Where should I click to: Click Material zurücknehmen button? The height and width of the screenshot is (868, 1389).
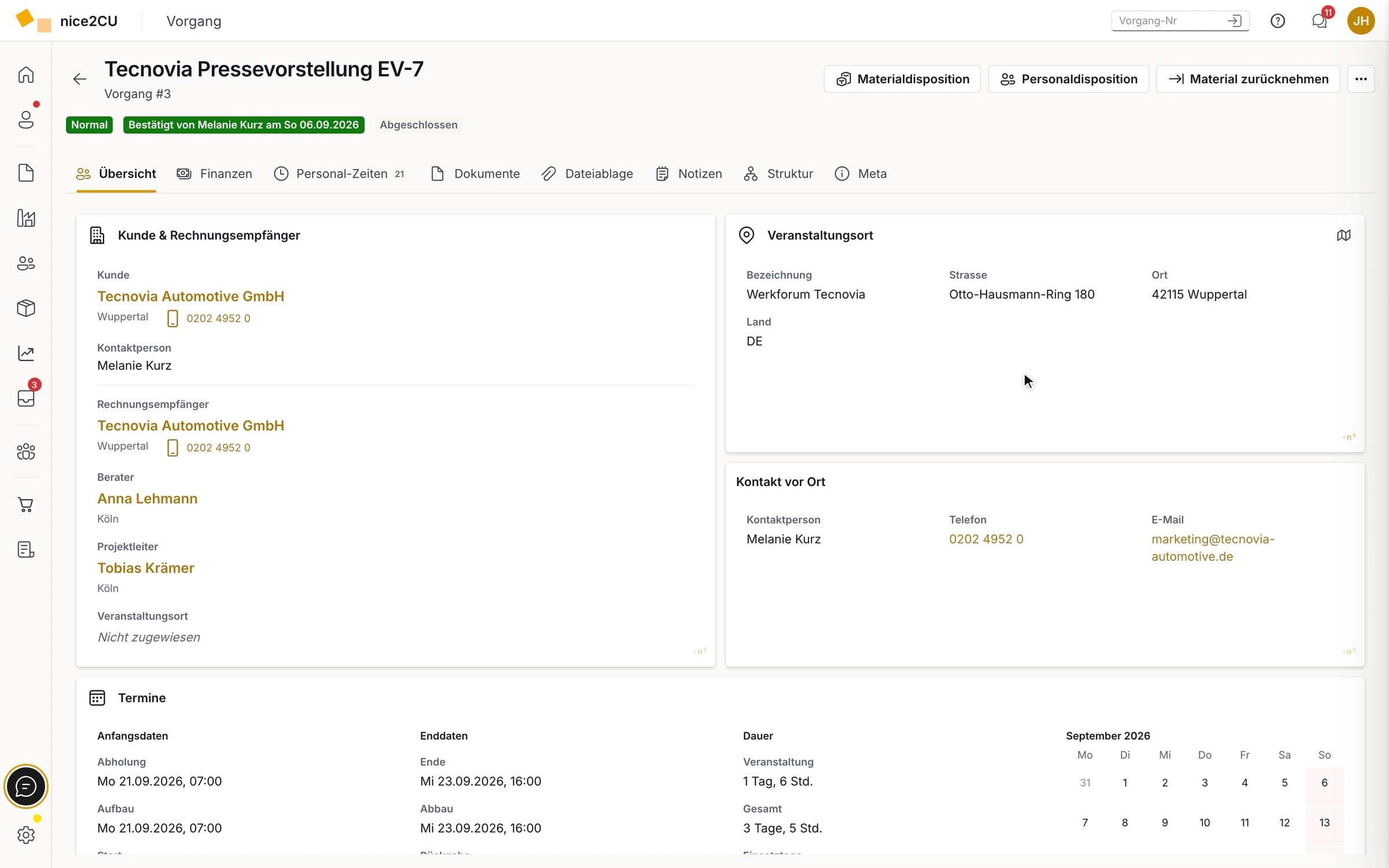click(1248, 79)
